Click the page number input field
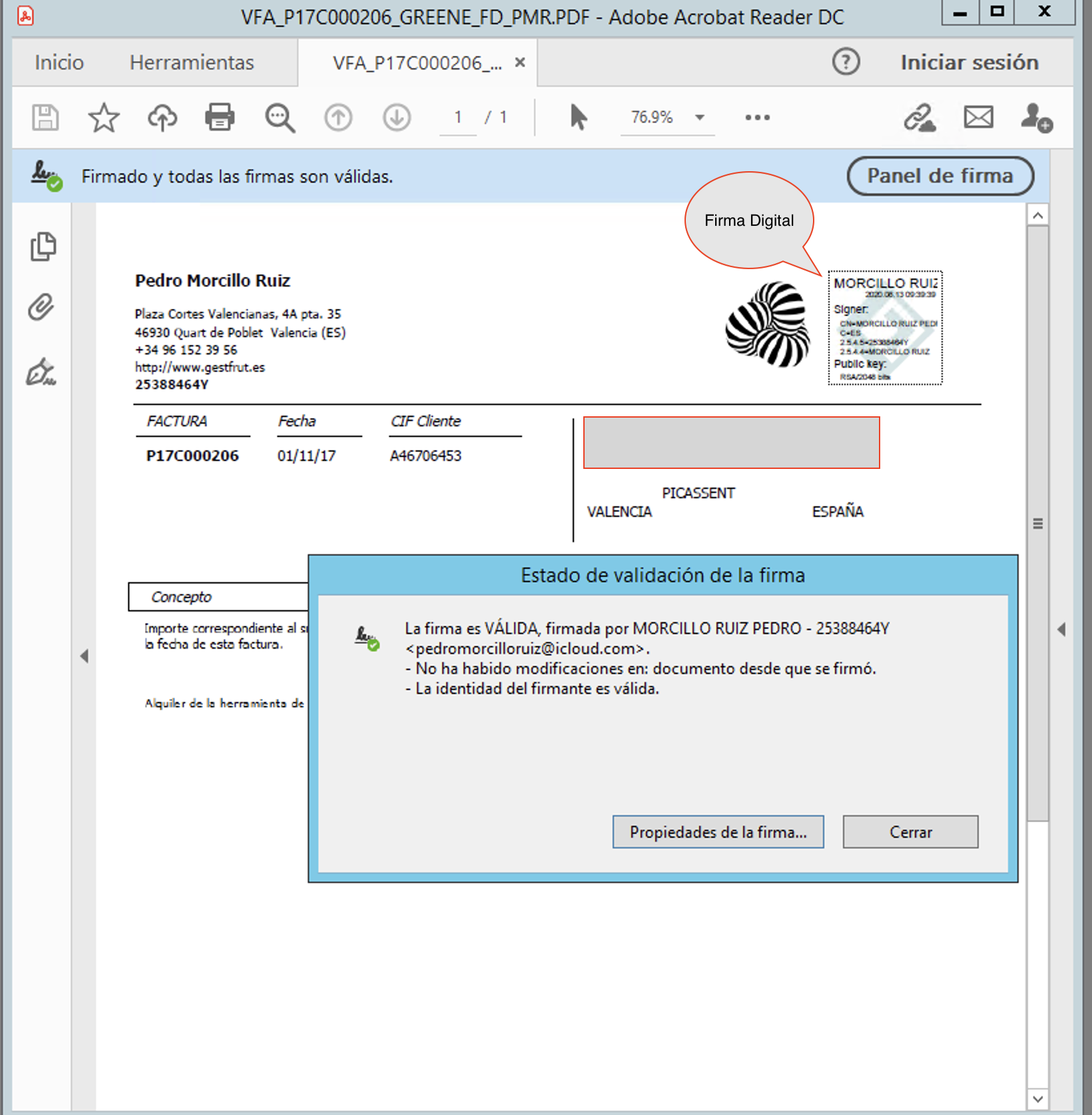Image resolution: width=1092 pixels, height=1115 pixels. 458,118
